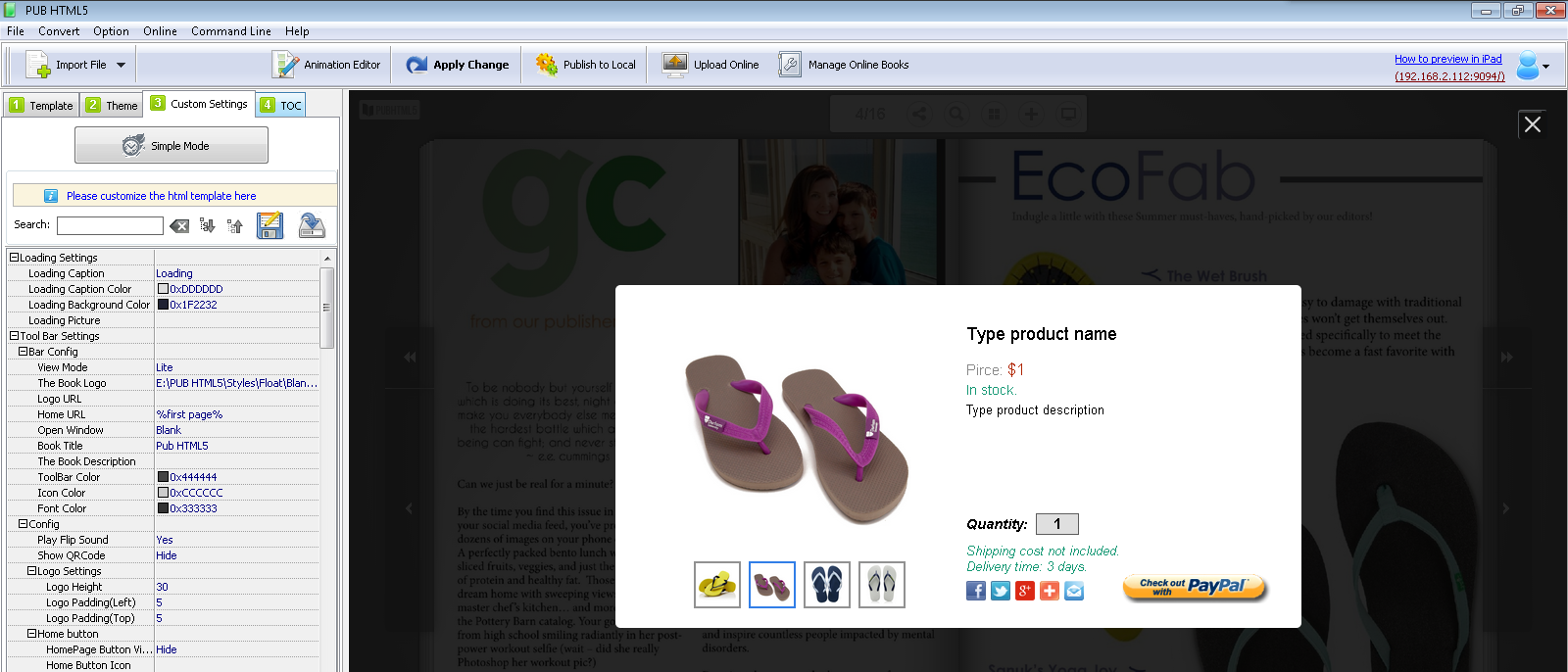
Task: Open the Option menu
Action: click(x=111, y=31)
